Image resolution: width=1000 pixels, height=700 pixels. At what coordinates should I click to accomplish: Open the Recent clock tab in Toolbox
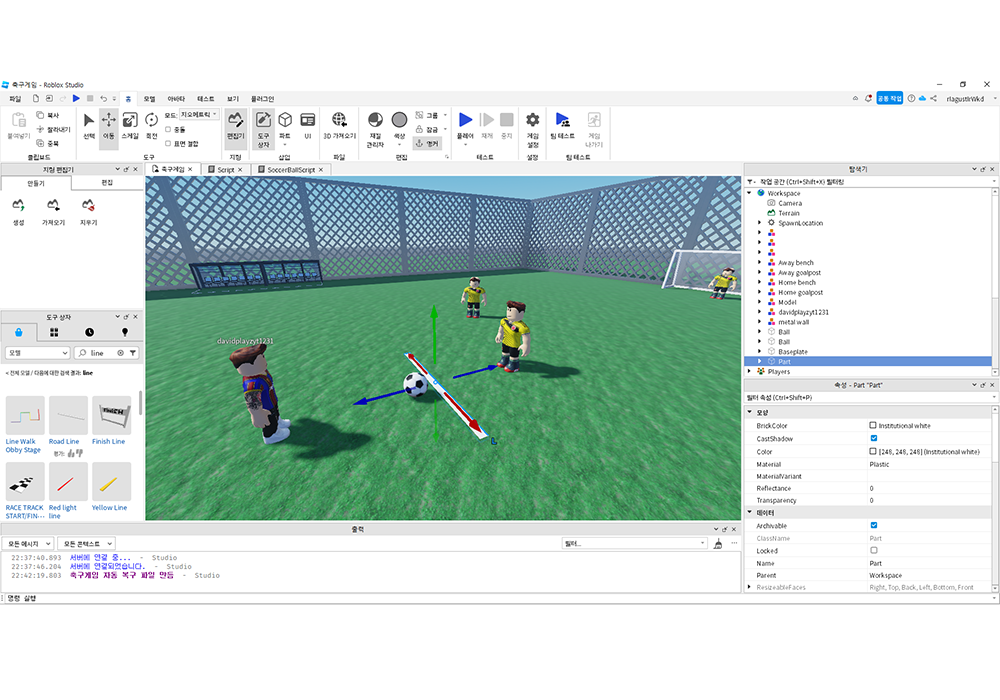coord(89,332)
